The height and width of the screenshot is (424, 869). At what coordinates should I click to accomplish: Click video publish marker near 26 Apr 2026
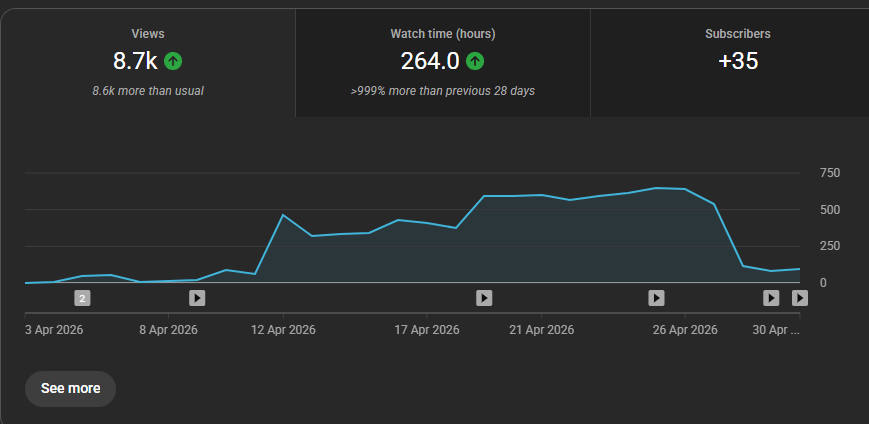click(x=657, y=298)
